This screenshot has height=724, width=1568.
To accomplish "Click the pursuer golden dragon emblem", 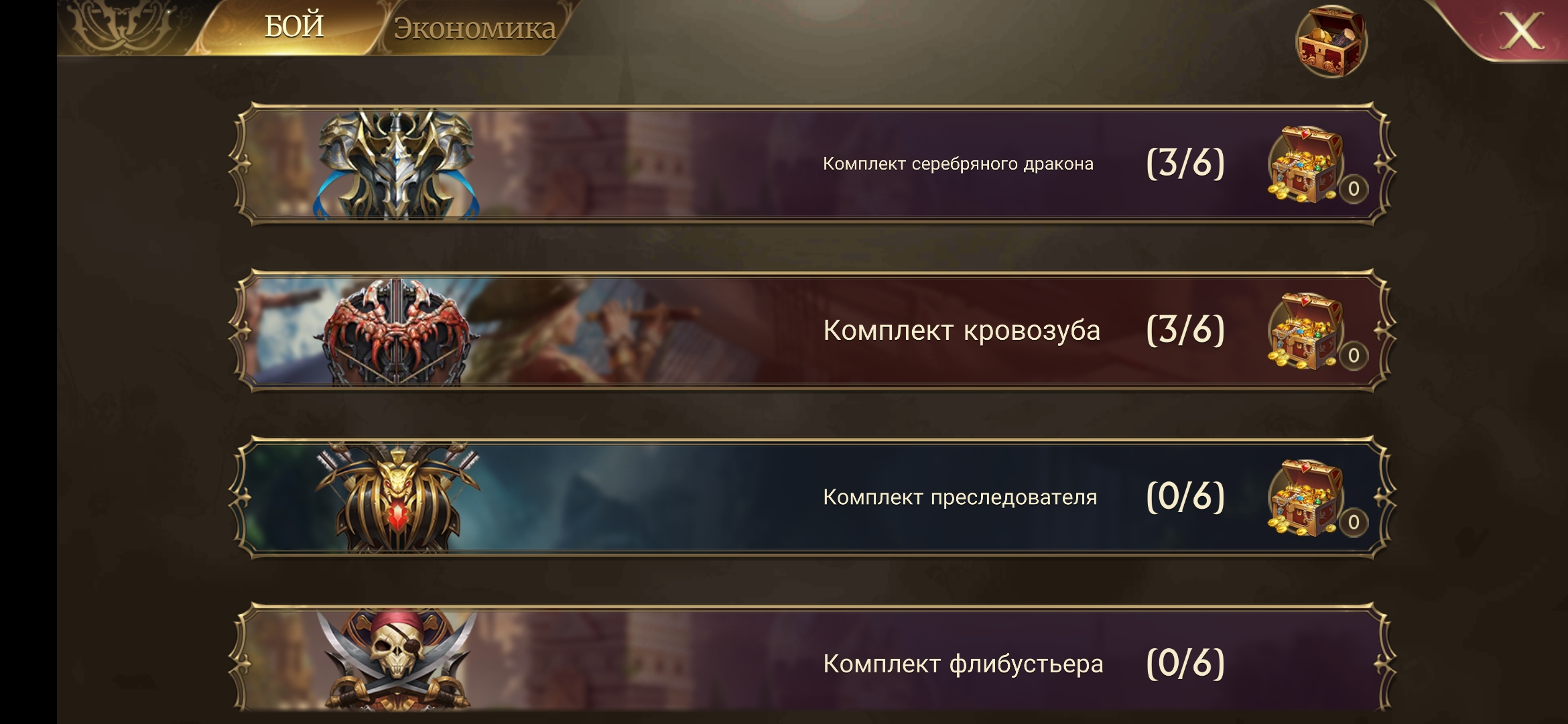I will [x=398, y=497].
